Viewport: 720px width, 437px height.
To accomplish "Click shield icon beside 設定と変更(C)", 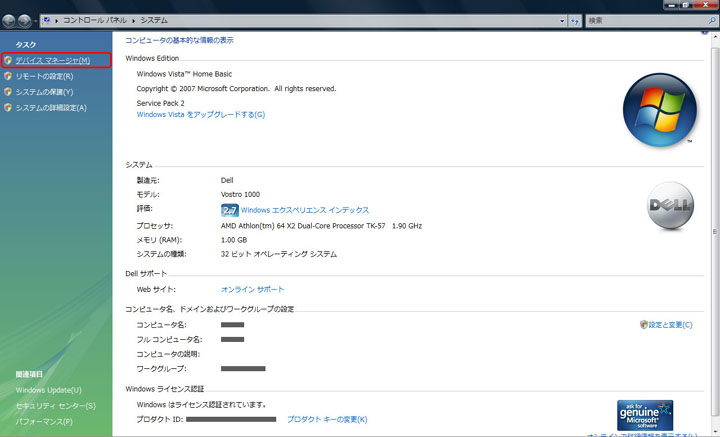I will pyautogui.click(x=643, y=325).
